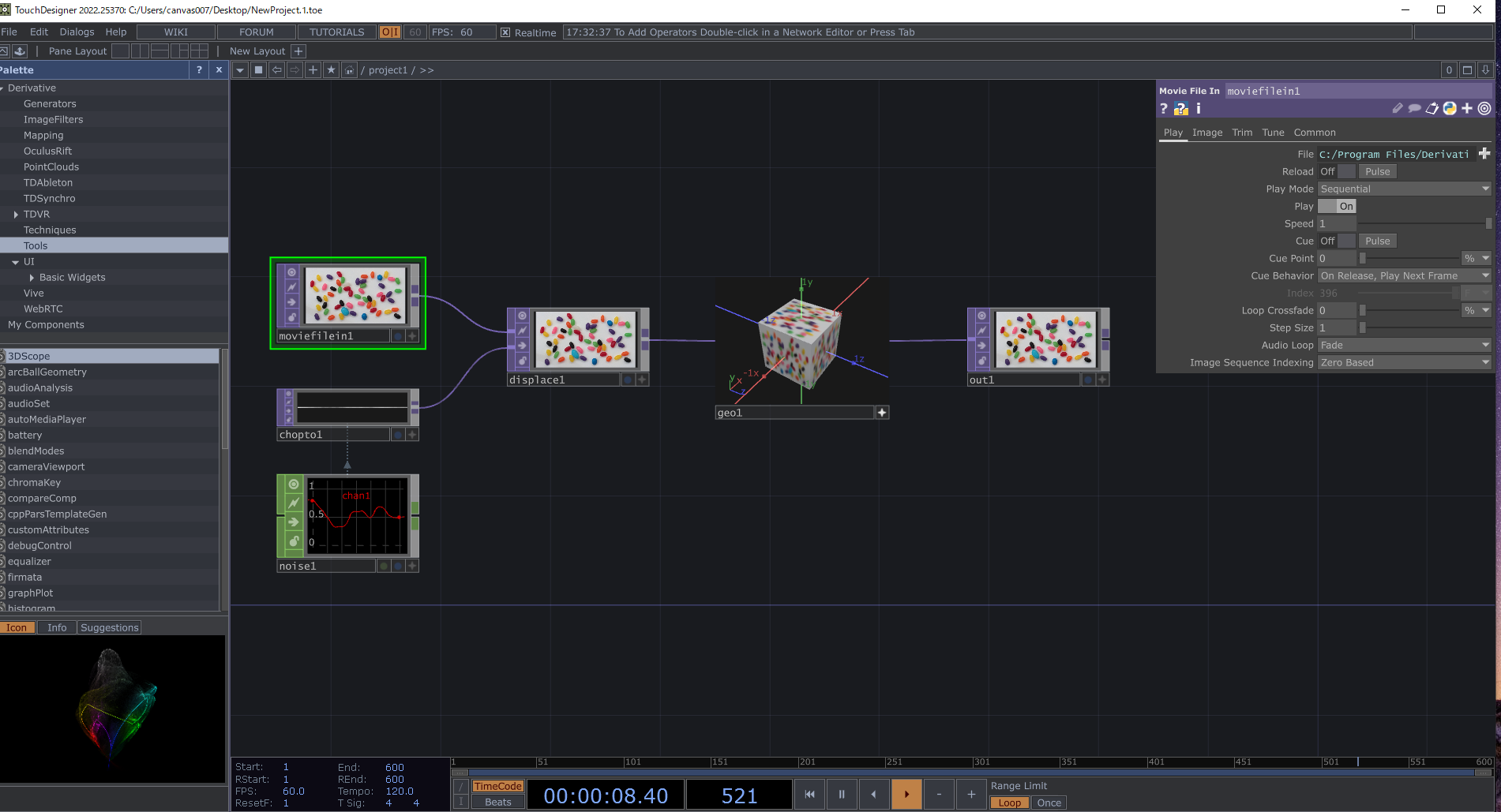1501x812 pixels.
Task: Open the Loop Crossfade percent unit dropdown
Action: pos(1476,310)
